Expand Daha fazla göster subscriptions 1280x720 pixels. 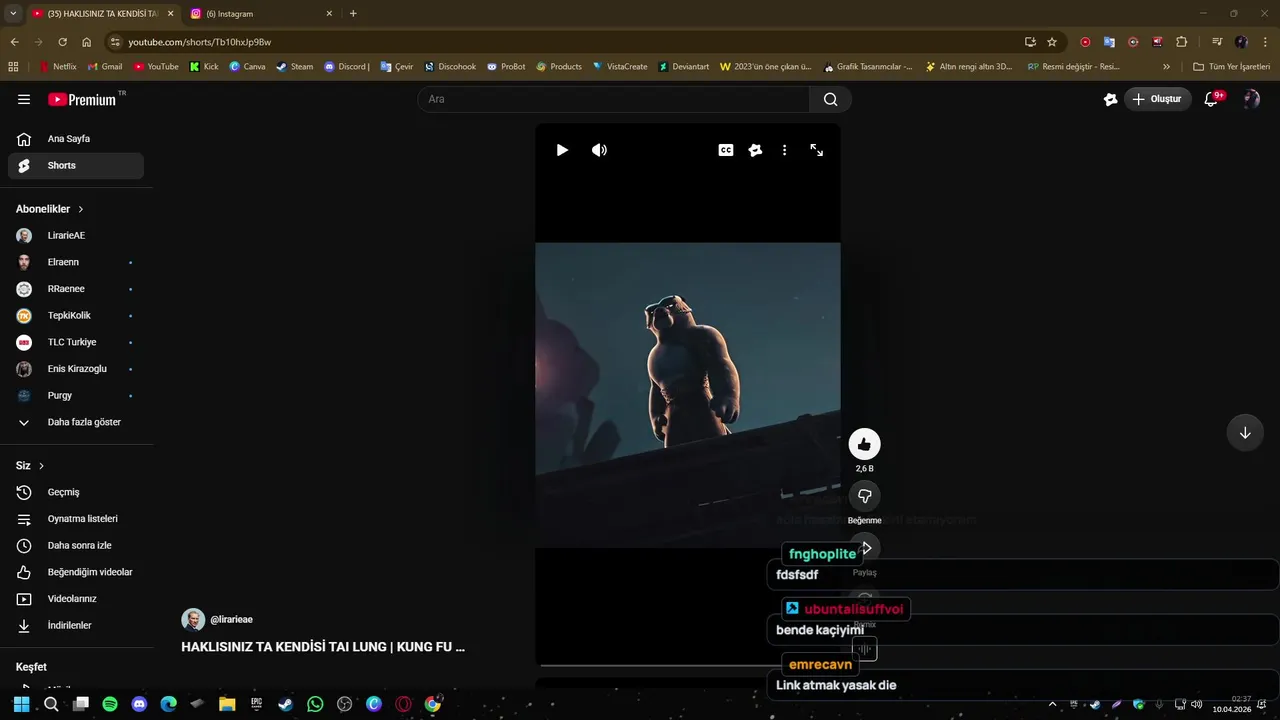point(76,422)
